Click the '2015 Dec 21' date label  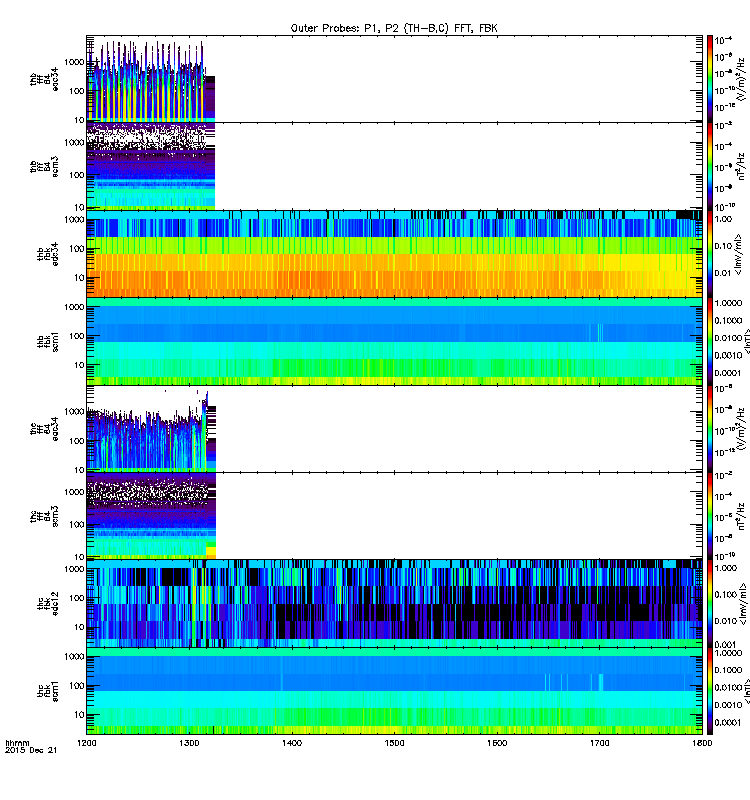coord(31,750)
